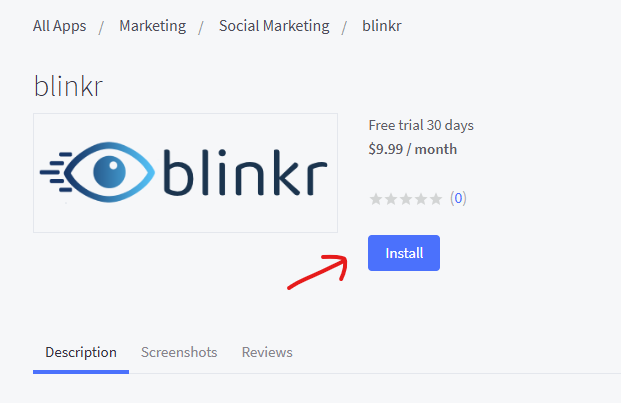Screen dimensions: 621x403
Task: Navigate to the Social Marketing breadcrumb
Action: (274, 26)
